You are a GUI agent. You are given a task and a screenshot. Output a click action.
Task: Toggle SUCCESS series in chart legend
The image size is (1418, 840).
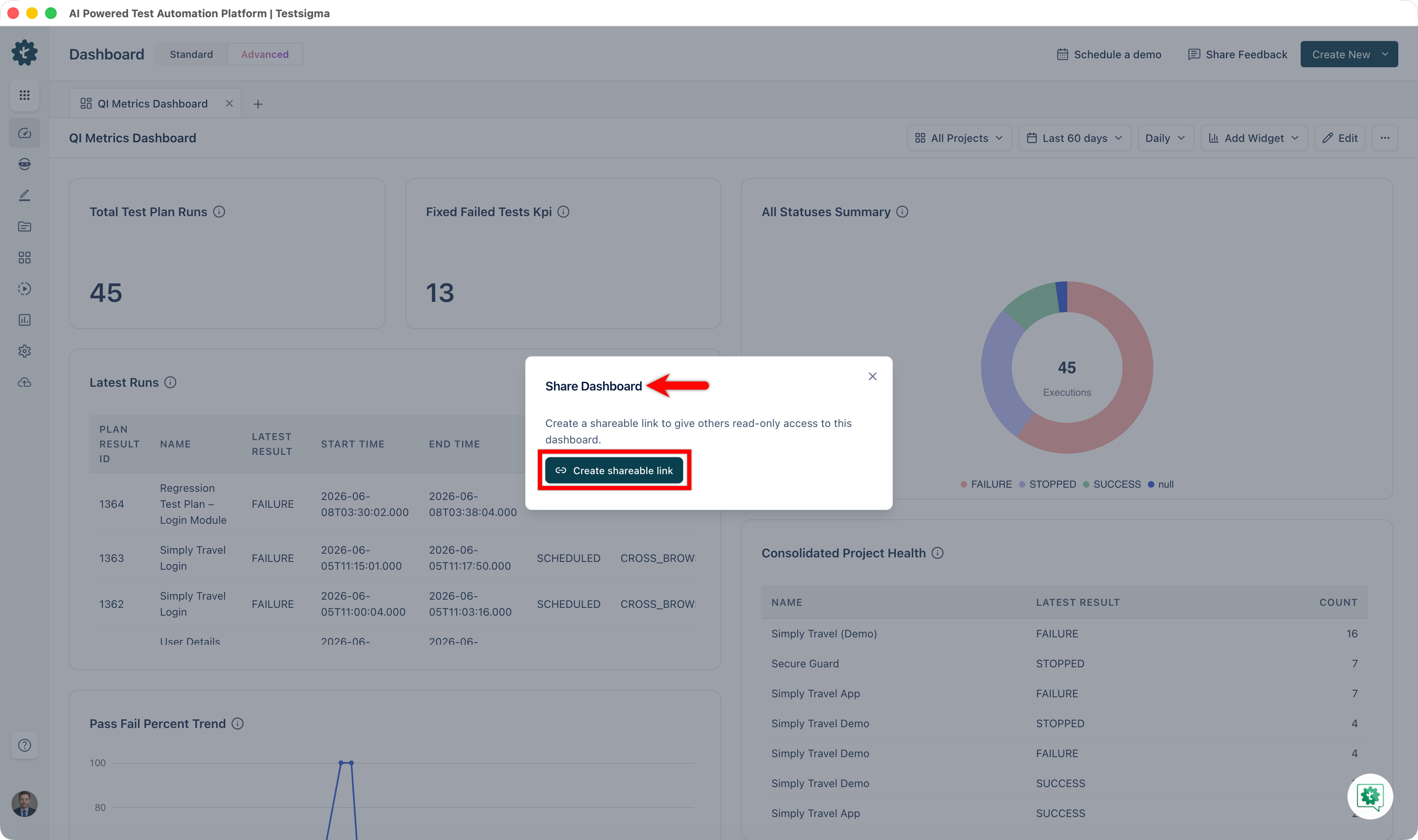point(1112,484)
